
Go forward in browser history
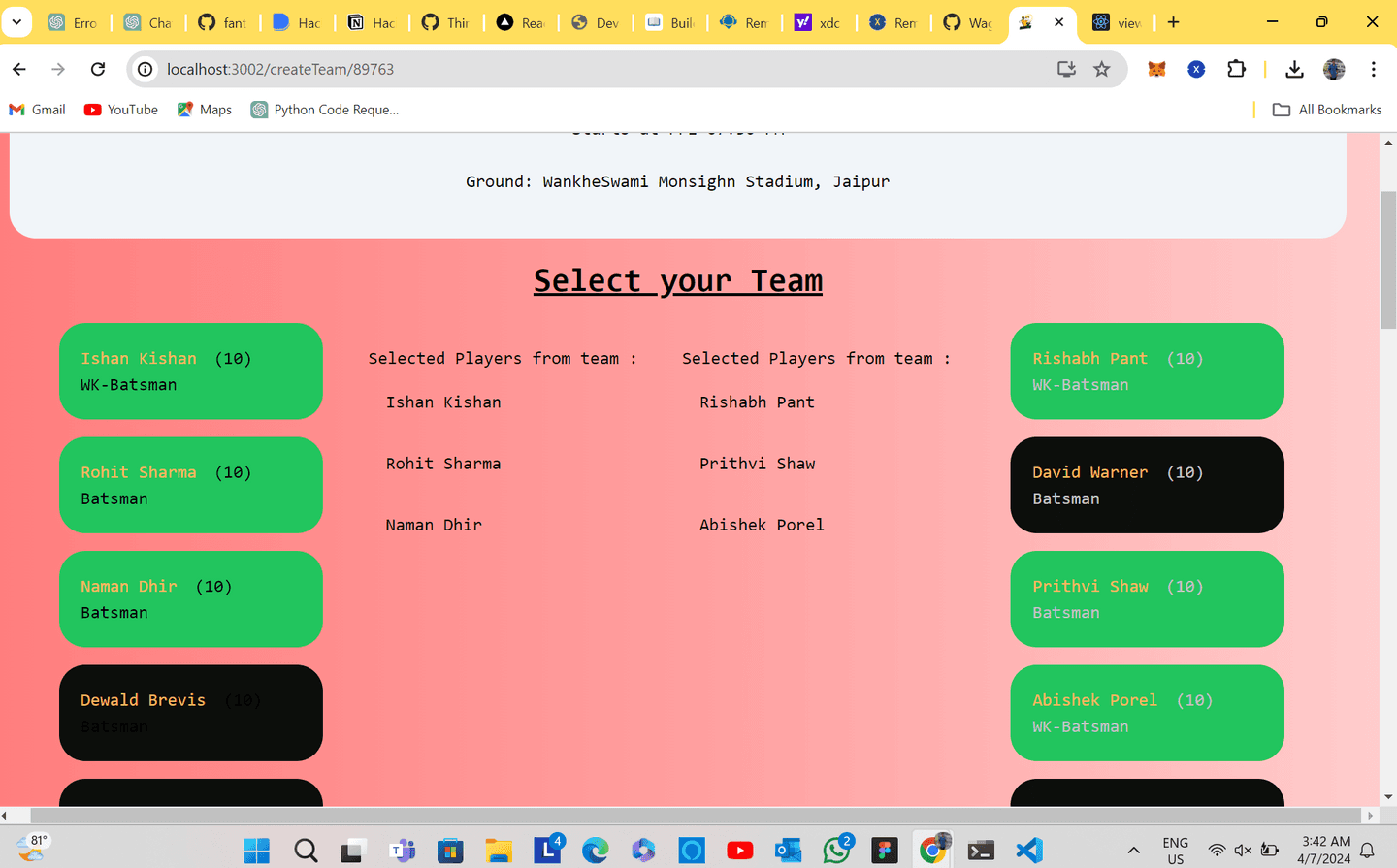pos(58,69)
